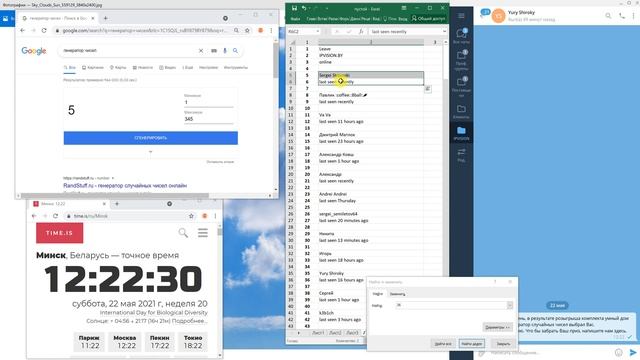Open the Москва 12:22 city time link
Image resolution: width=640 pixels, height=360 pixels.
tap(124, 342)
